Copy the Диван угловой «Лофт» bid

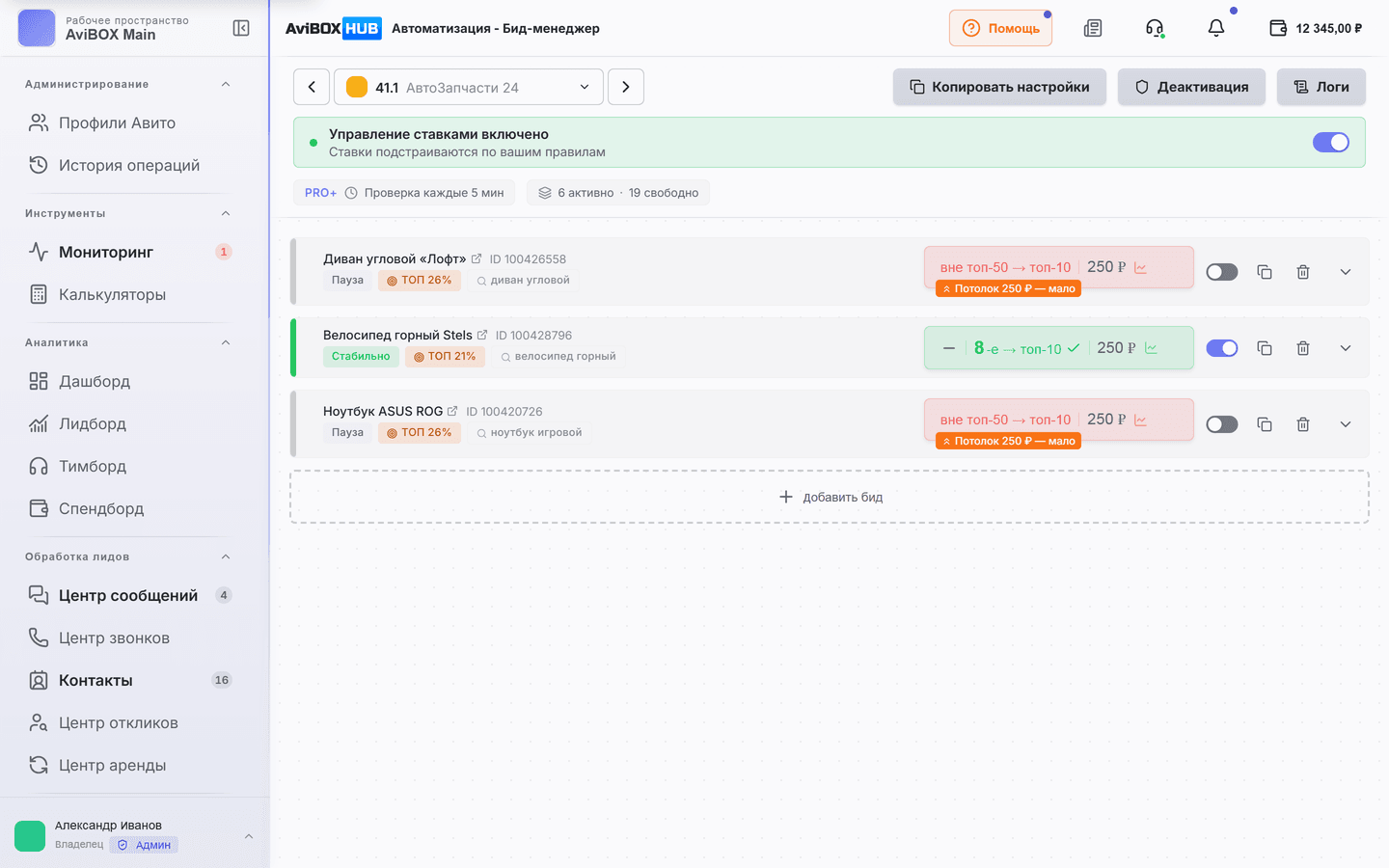coord(1265,272)
